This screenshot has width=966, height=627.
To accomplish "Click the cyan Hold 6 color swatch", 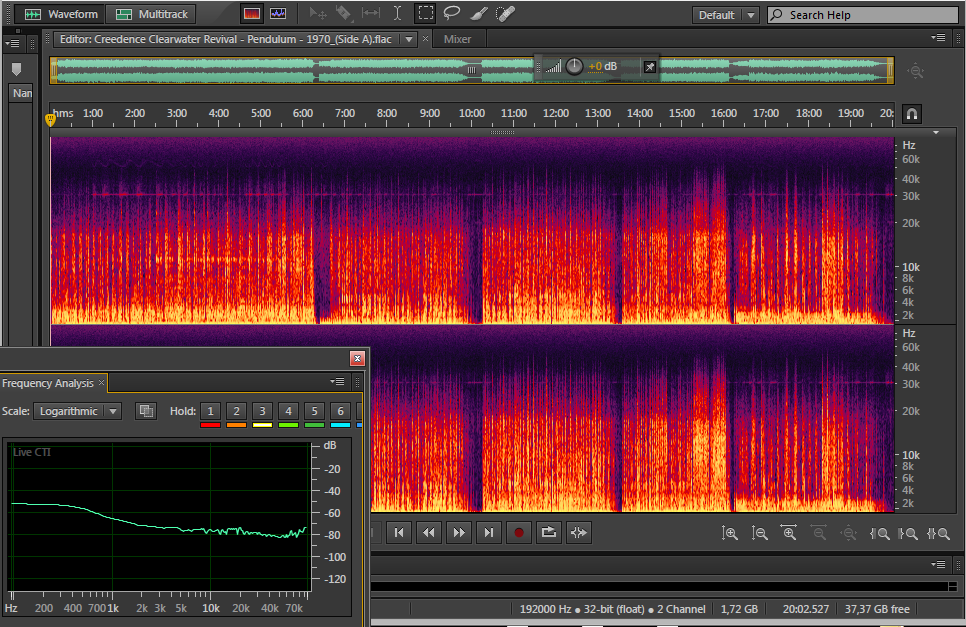I will pos(340,425).
